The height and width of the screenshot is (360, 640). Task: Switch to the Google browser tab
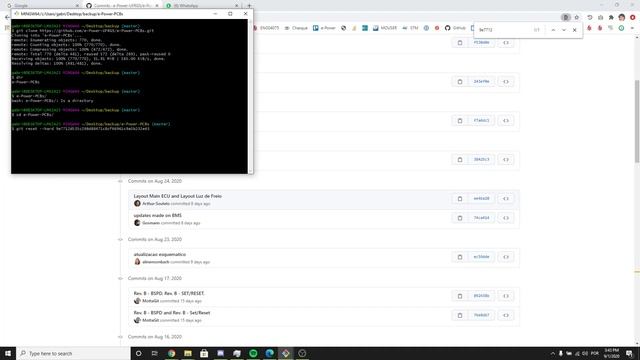tap(42, 6)
